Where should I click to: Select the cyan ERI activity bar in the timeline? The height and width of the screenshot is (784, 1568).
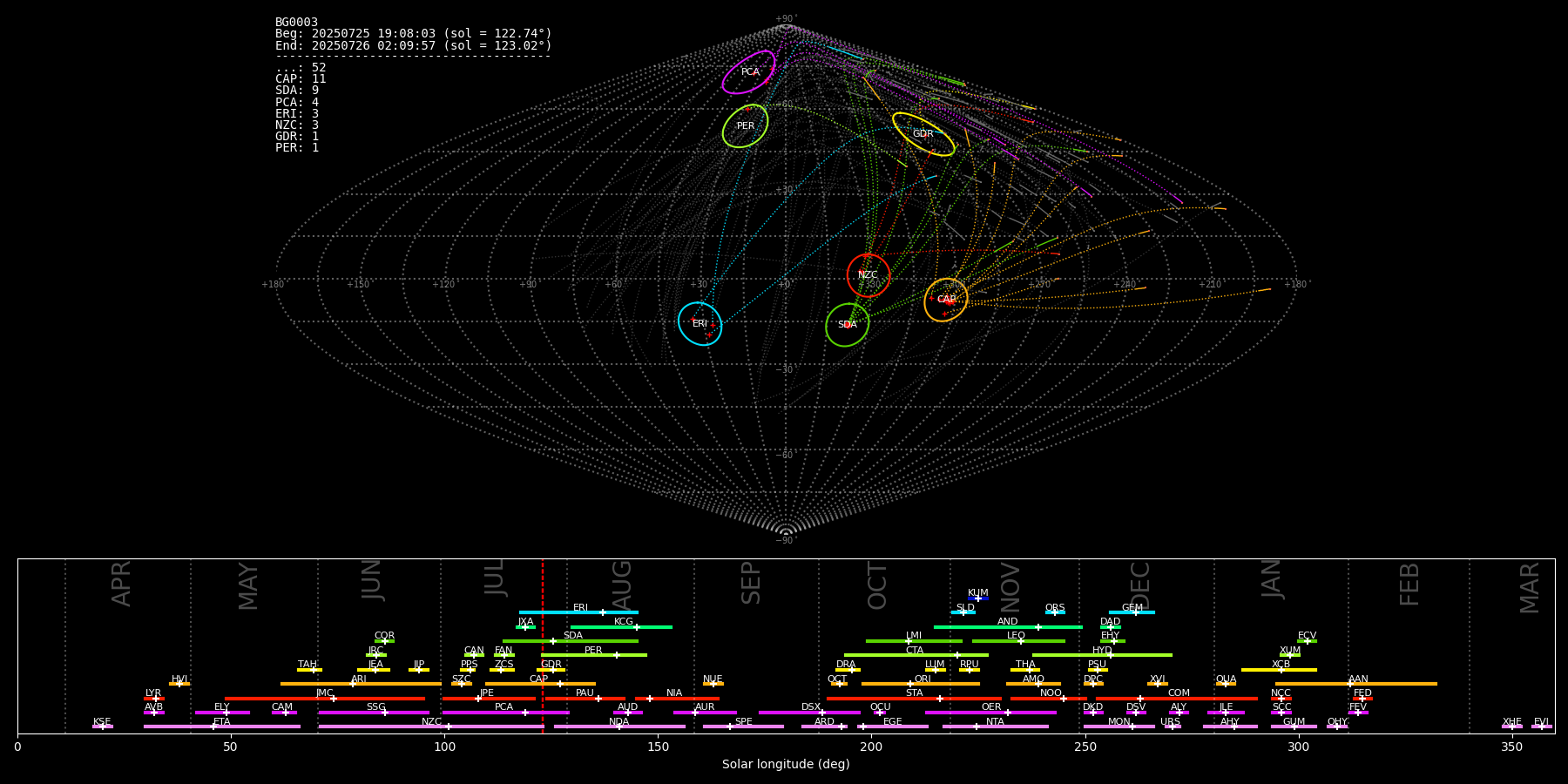pyautogui.click(x=578, y=612)
